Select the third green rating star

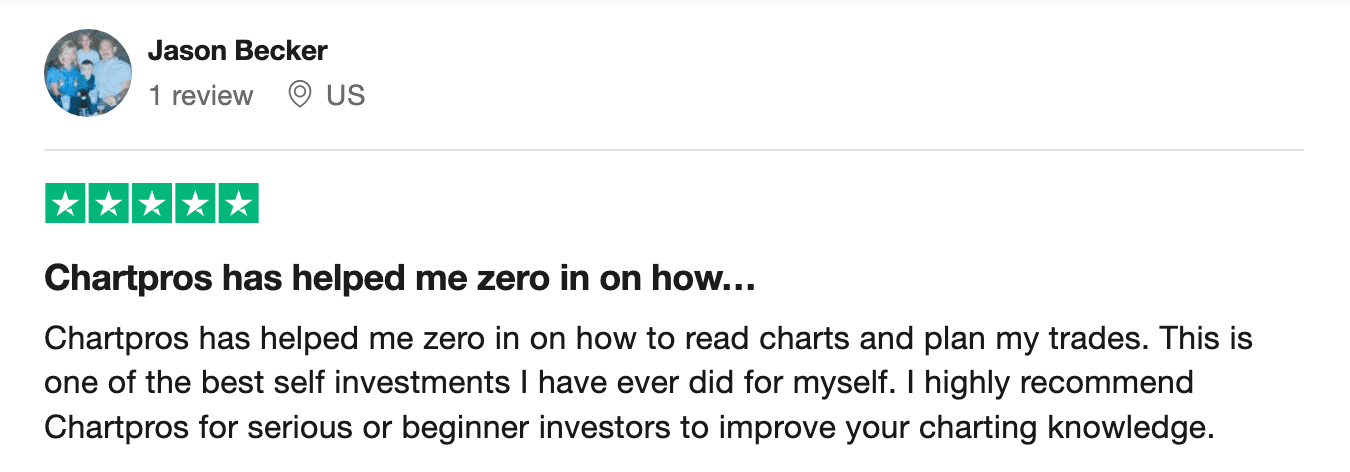point(152,204)
